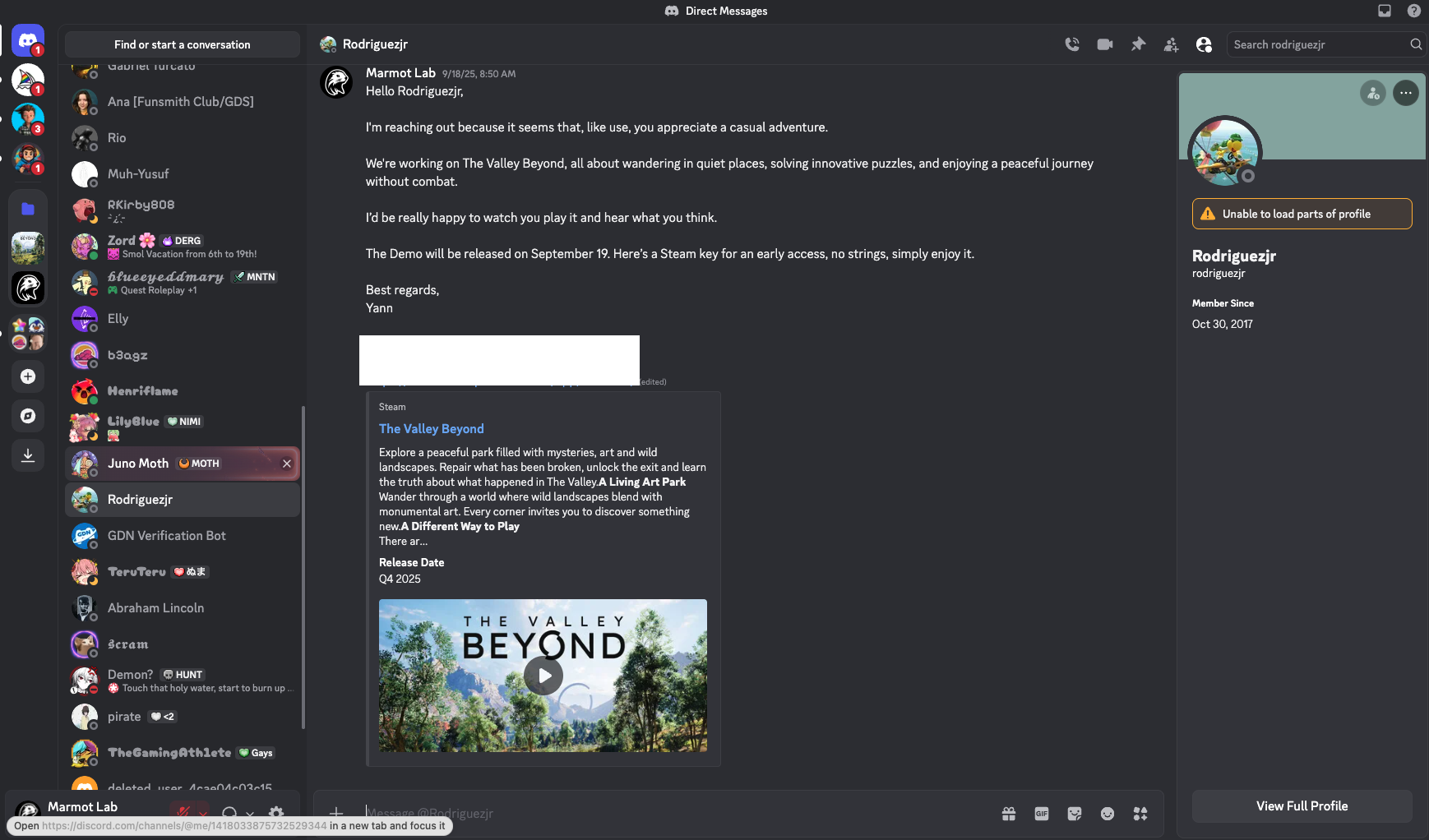This screenshot has height=840, width=1429.
Task: Start a video call icon
Action: [x=1105, y=44]
